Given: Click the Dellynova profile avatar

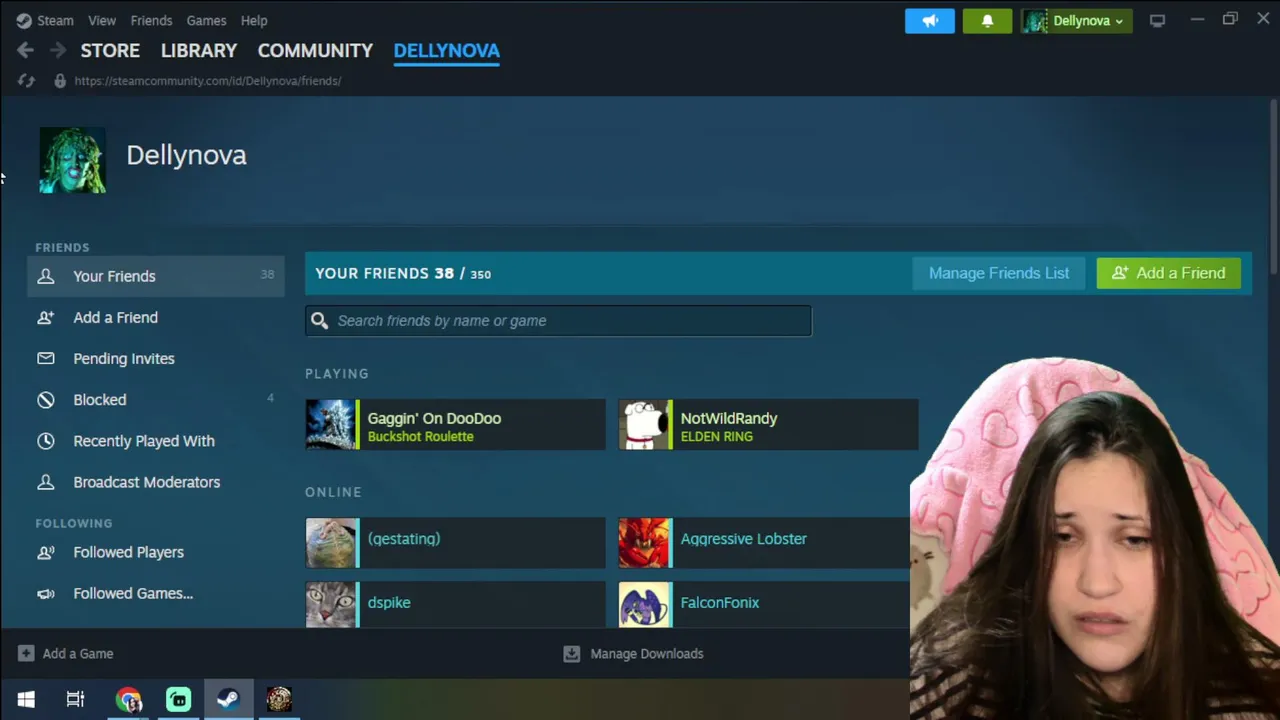Looking at the screenshot, I should pos(72,160).
